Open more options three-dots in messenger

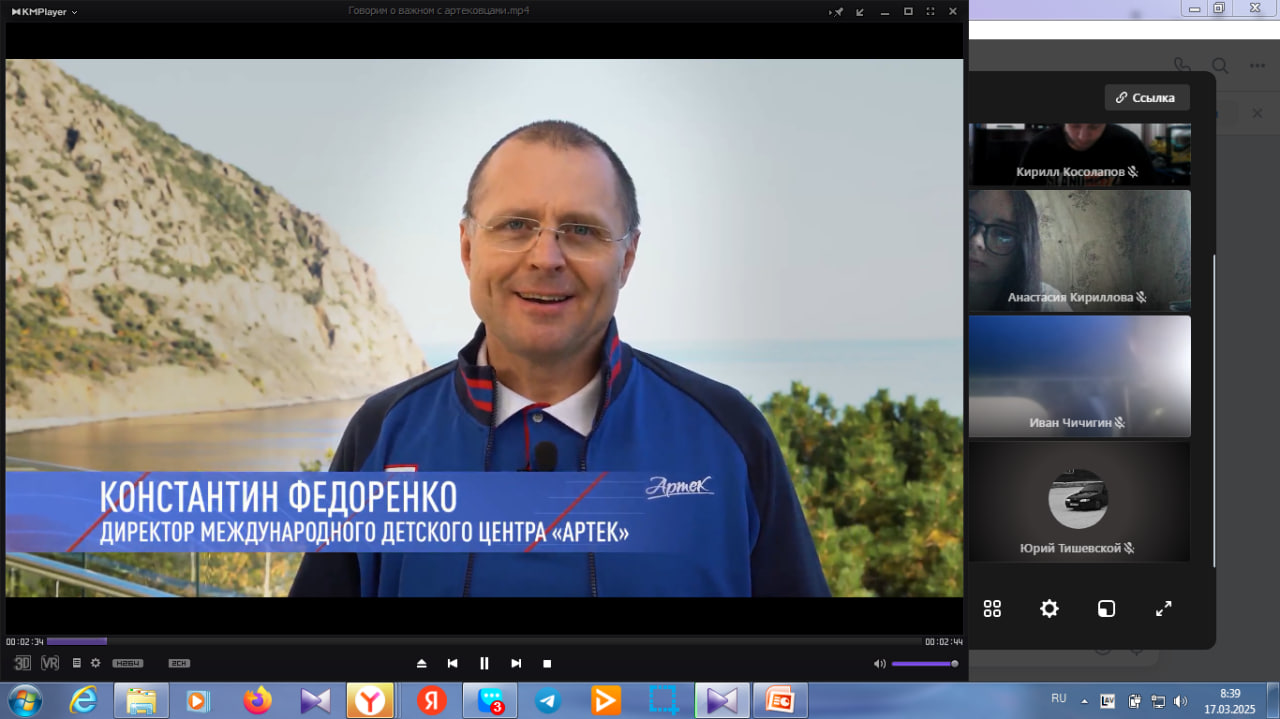[1258, 65]
